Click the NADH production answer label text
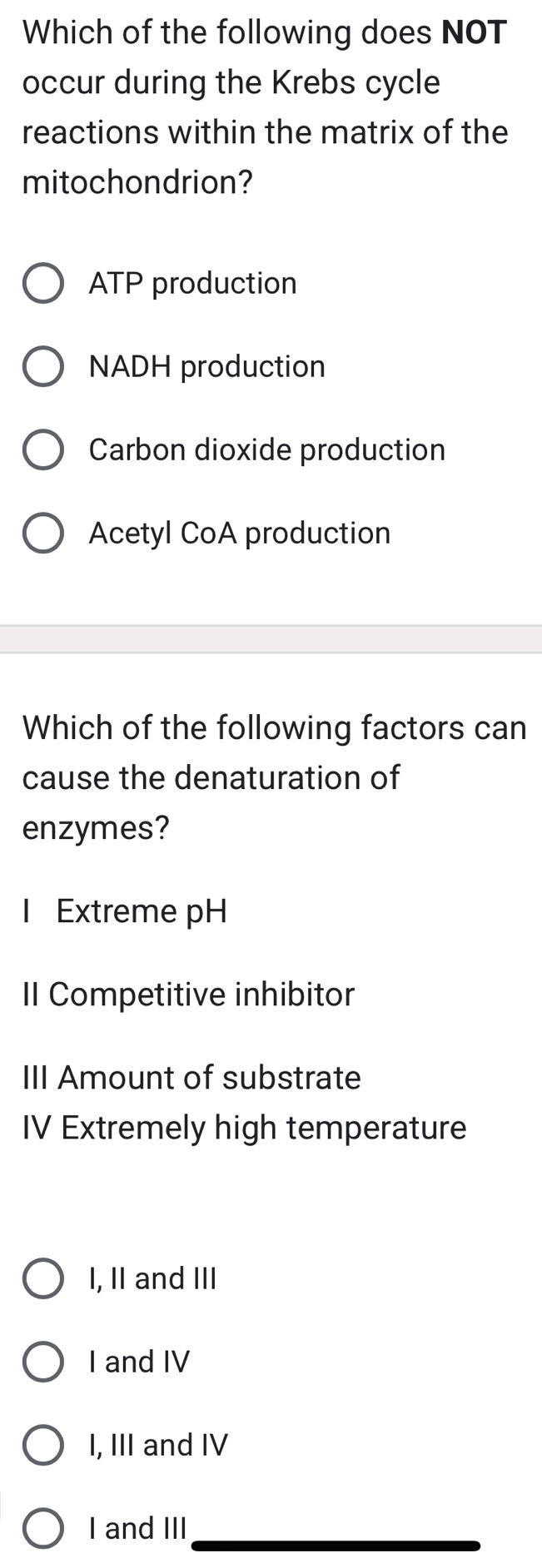The width and height of the screenshot is (542, 1568). click(x=206, y=366)
